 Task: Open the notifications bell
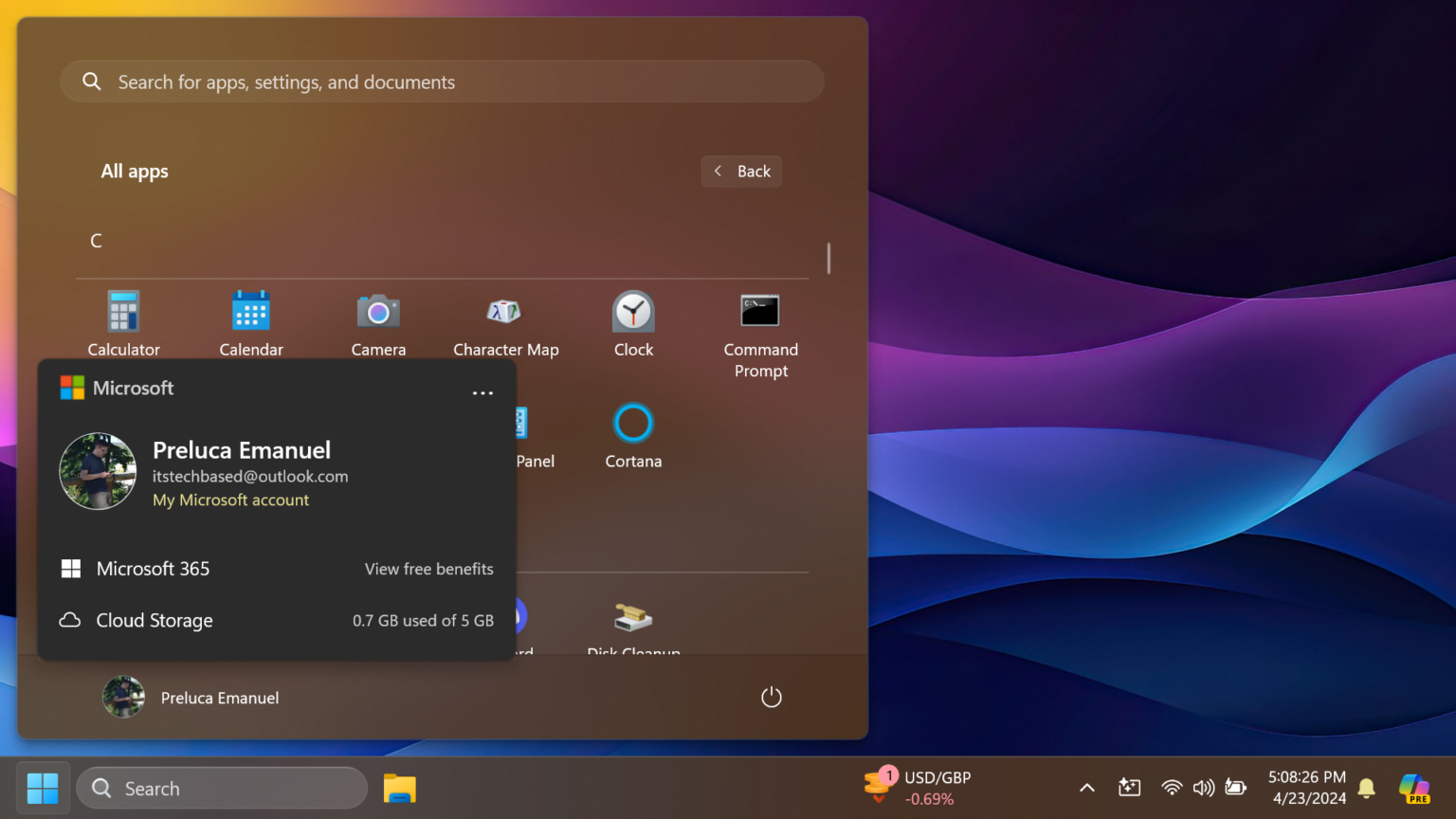(x=1366, y=788)
